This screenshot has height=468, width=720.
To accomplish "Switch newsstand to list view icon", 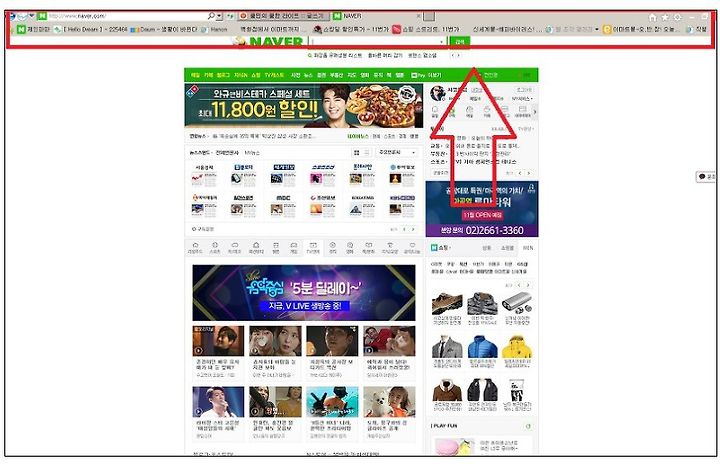I will point(366,152).
